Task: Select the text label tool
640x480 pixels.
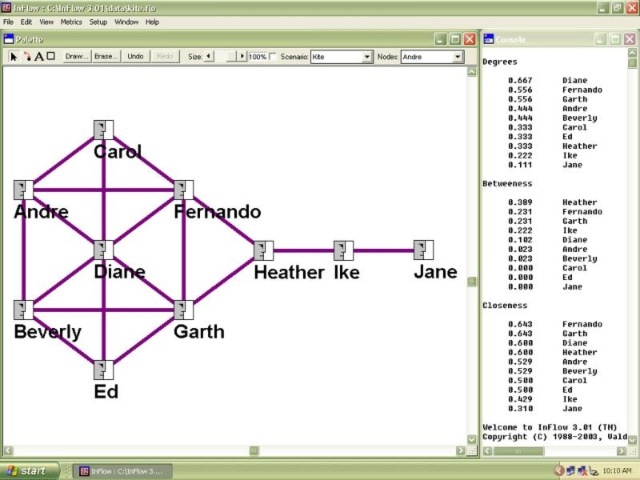Action: coord(39,56)
